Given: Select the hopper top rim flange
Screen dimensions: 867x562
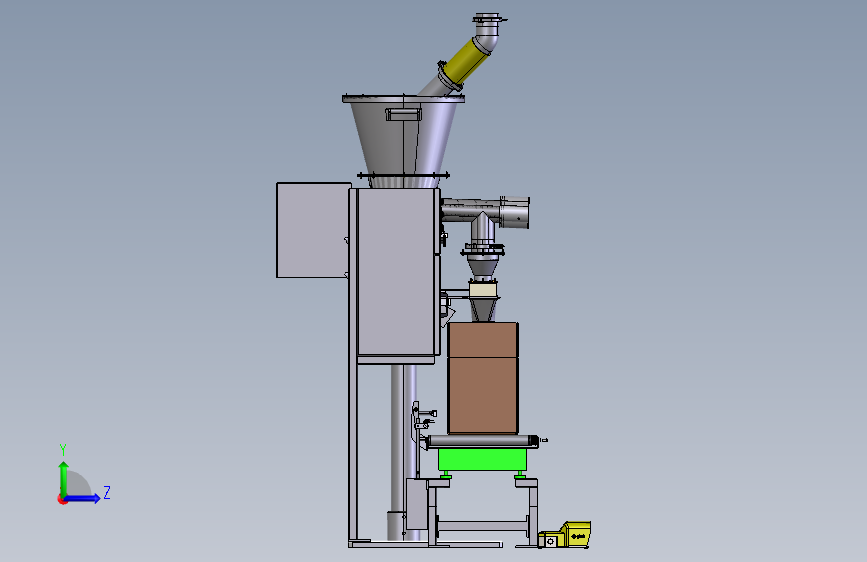Looking at the screenshot, I should tap(403, 99).
